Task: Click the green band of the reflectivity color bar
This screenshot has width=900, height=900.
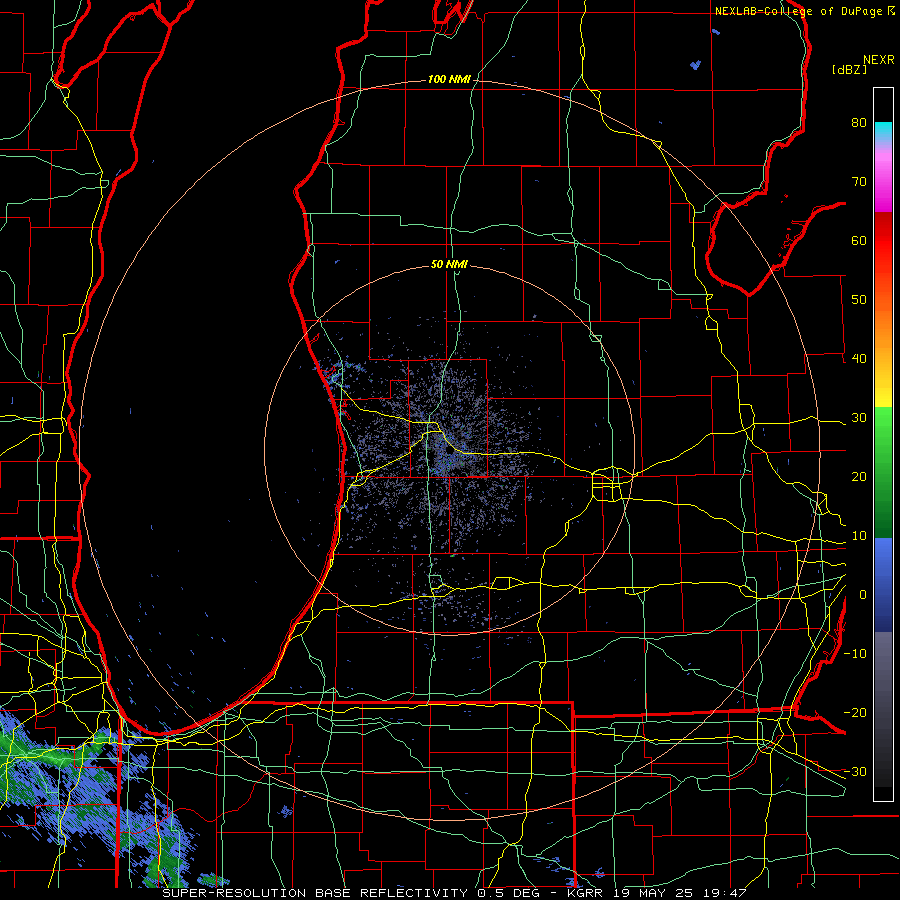Action: (883, 472)
